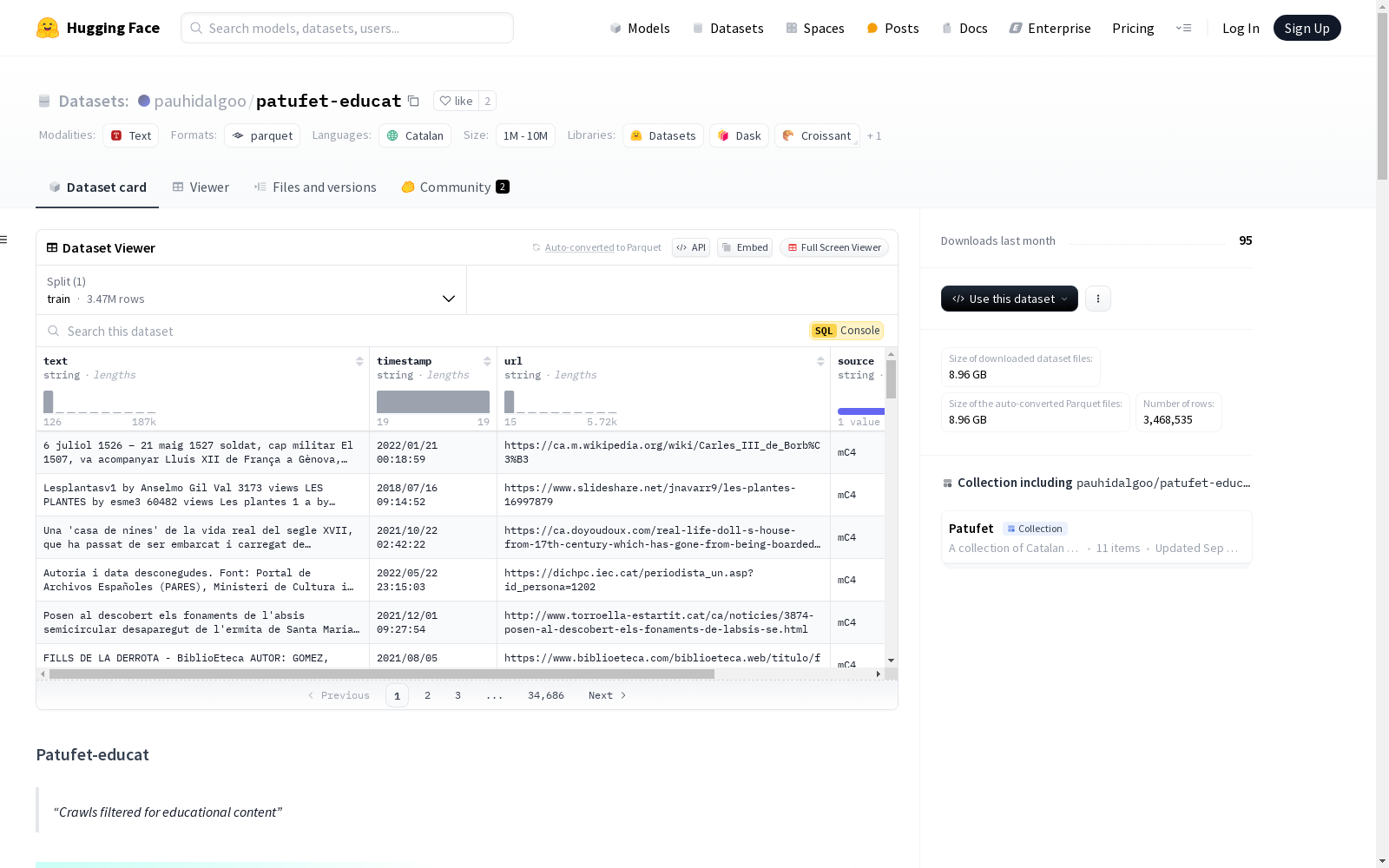Click the pauhidalgoo user avatar
This screenshot has width=1389, height=868.
pos(144,101)
